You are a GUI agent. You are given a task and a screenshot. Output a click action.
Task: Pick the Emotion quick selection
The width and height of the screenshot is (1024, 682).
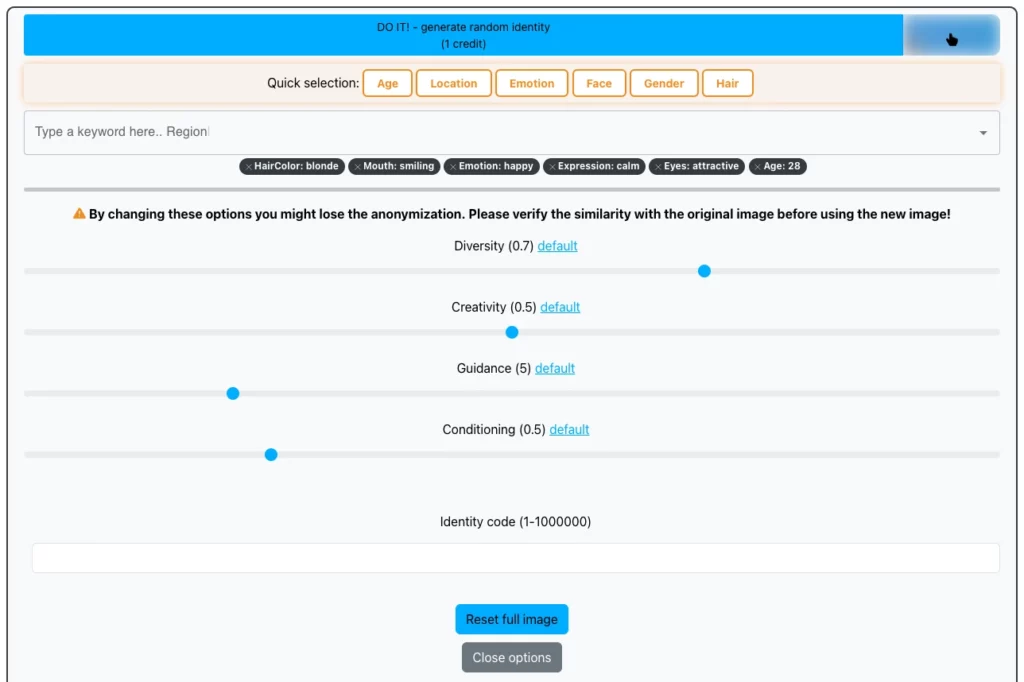coord(531,84)
